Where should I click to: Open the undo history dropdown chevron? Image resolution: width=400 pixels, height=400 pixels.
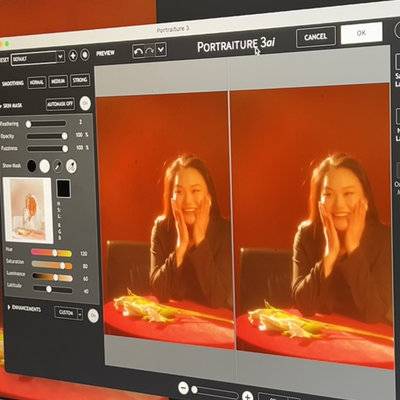(161, 50)
